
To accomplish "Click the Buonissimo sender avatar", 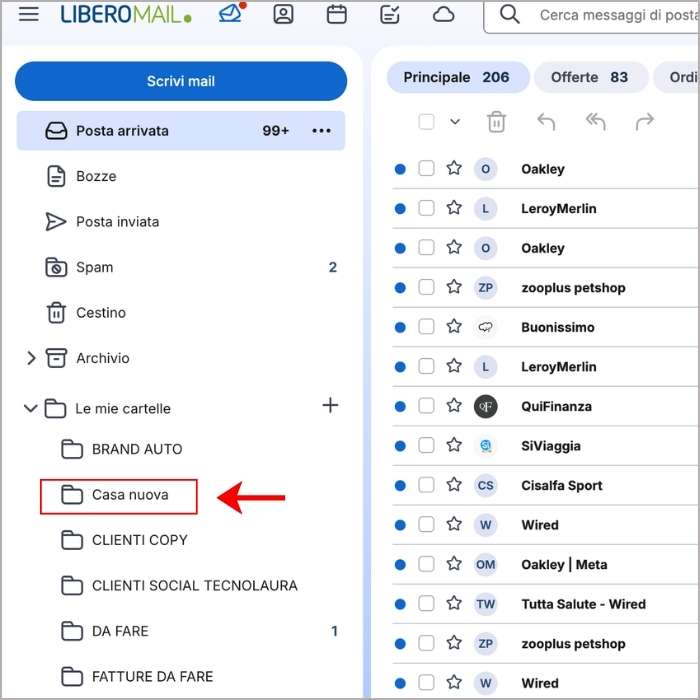I will [485, 327].
